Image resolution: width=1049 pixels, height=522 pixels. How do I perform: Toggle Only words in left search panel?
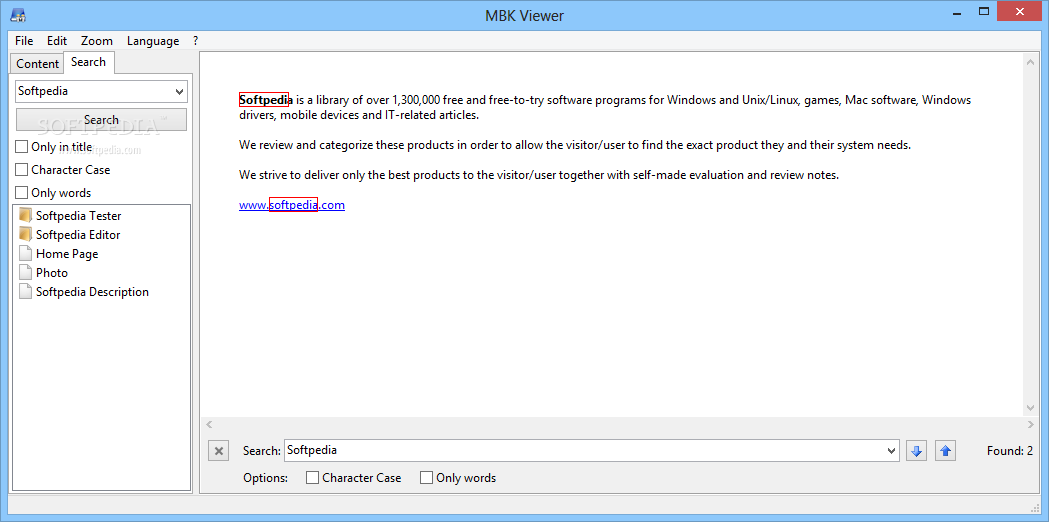coord(22,193)
